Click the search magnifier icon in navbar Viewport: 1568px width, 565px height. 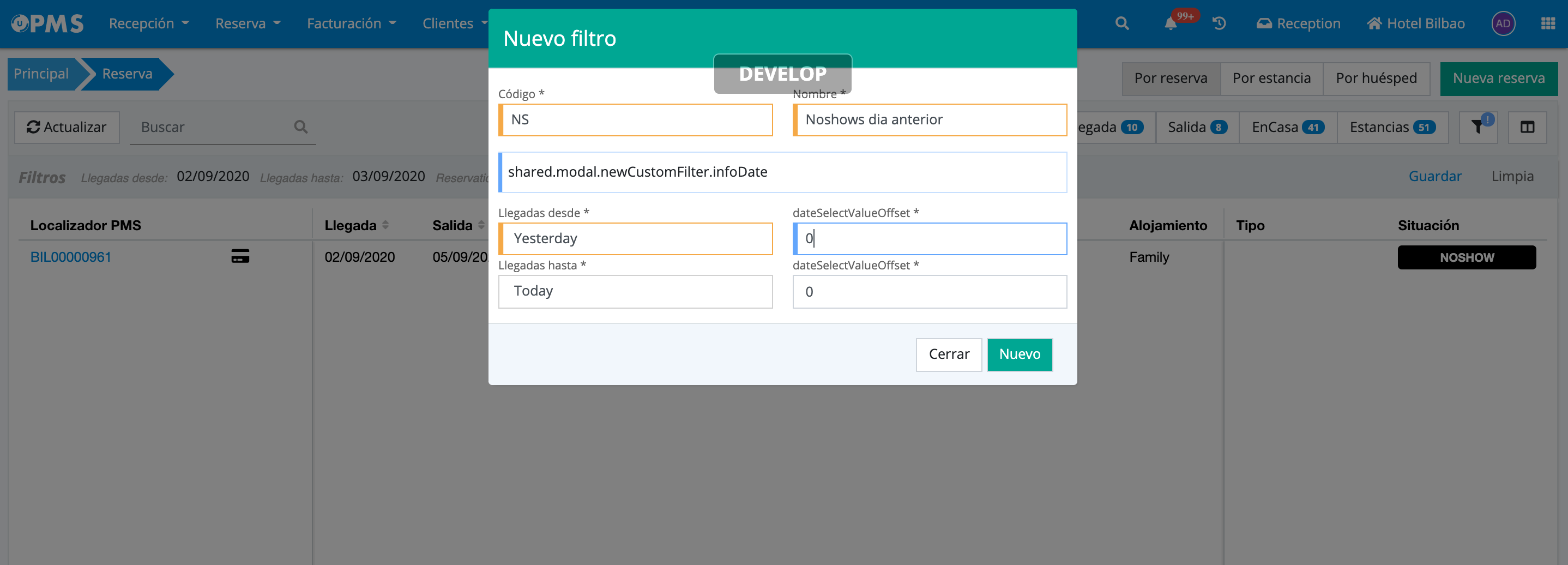click(1121, 24)
